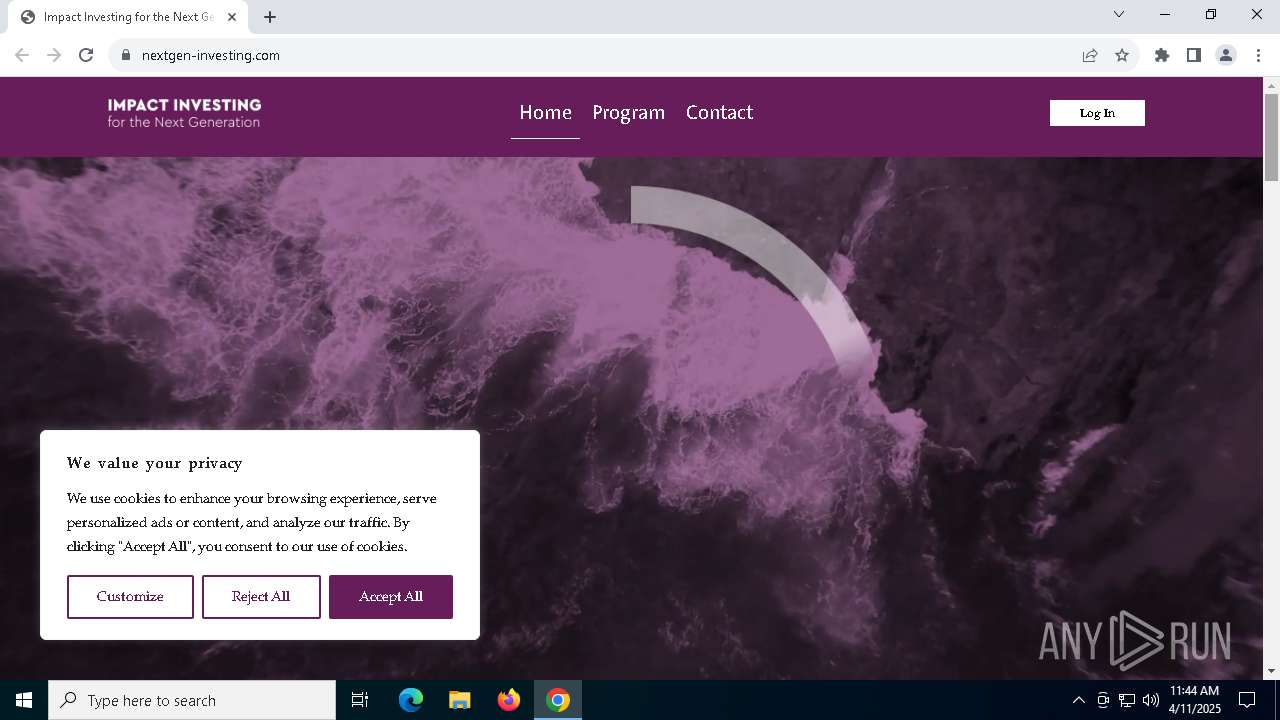Bookmark this page with the star icon
The width and height of the screenshot is (1280, 720).
1122,55
